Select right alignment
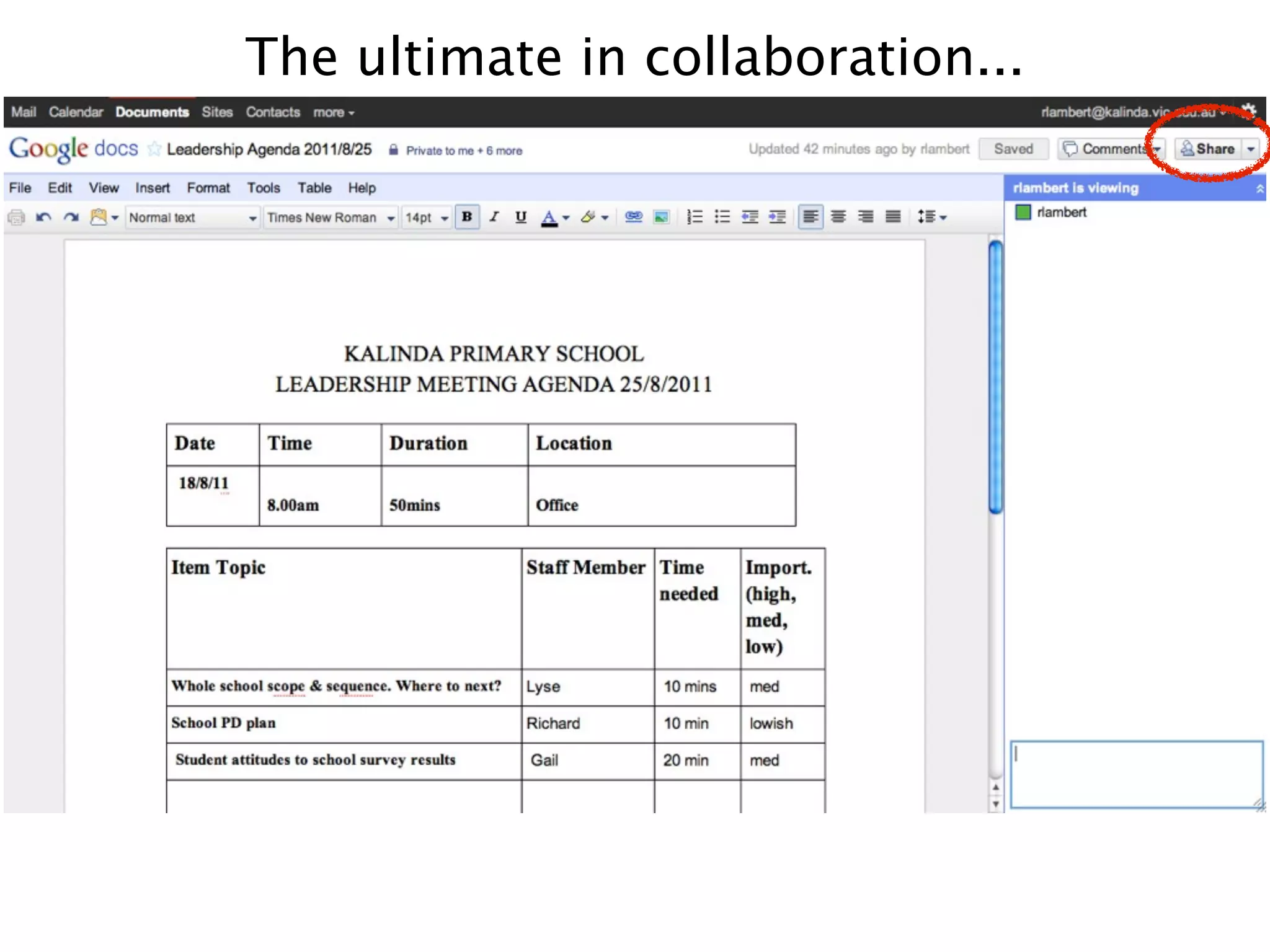 click(x=866, y=217)
